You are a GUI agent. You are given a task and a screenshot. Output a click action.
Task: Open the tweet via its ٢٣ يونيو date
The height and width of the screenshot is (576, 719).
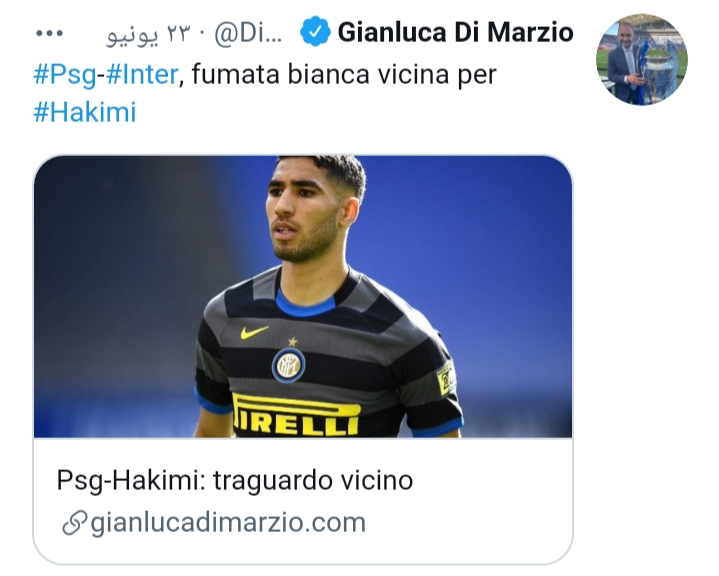point(148,33)
